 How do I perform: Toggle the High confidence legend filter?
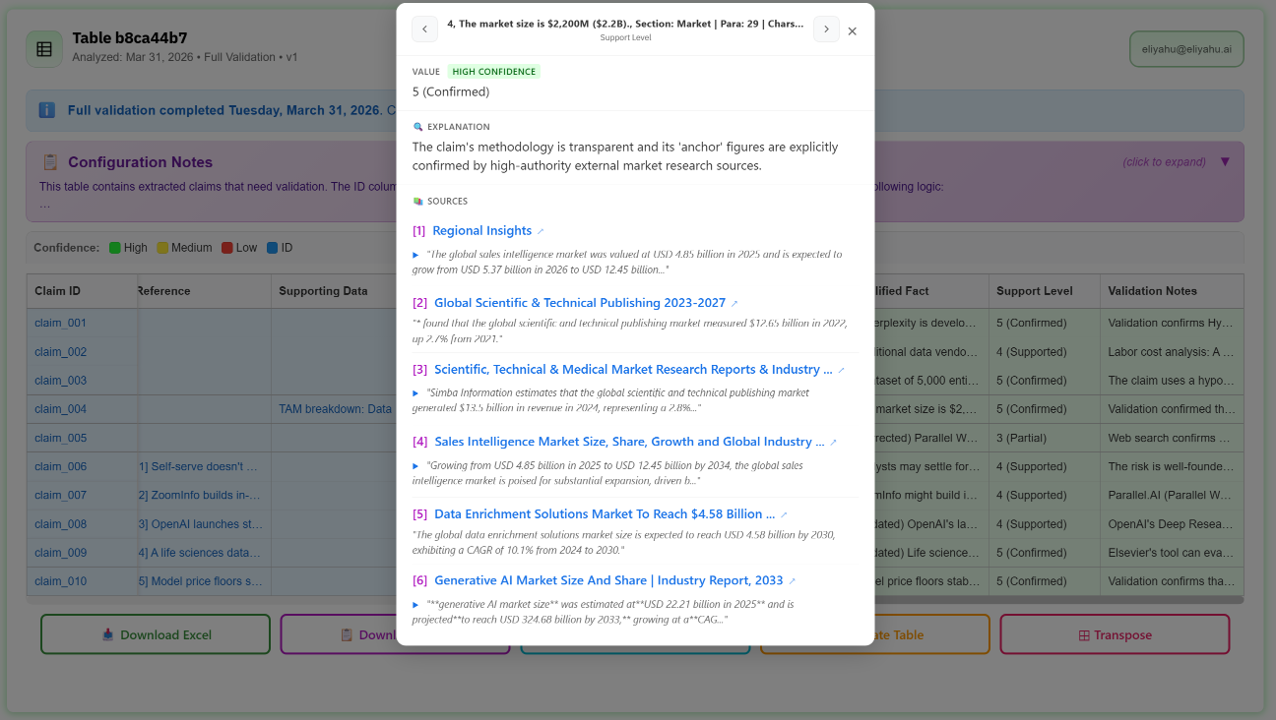coord(114,247)
